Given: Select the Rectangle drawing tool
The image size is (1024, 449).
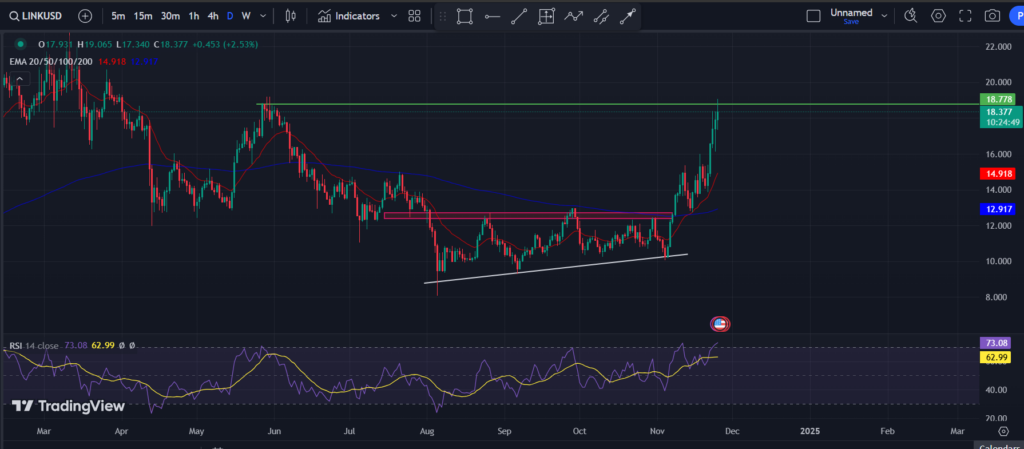Looking at the screenshot, I should (464, 16).
